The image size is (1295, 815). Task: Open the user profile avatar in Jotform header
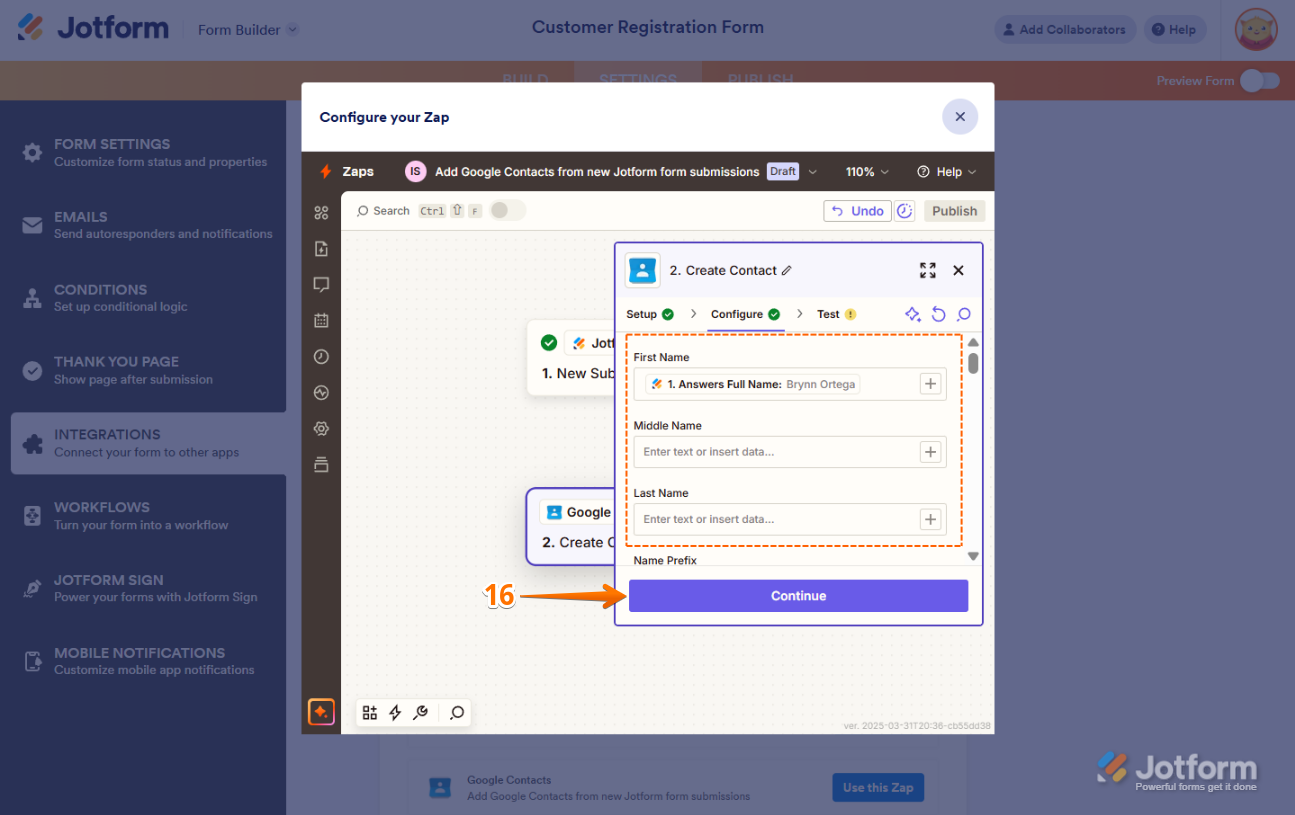click(1256, 29)
